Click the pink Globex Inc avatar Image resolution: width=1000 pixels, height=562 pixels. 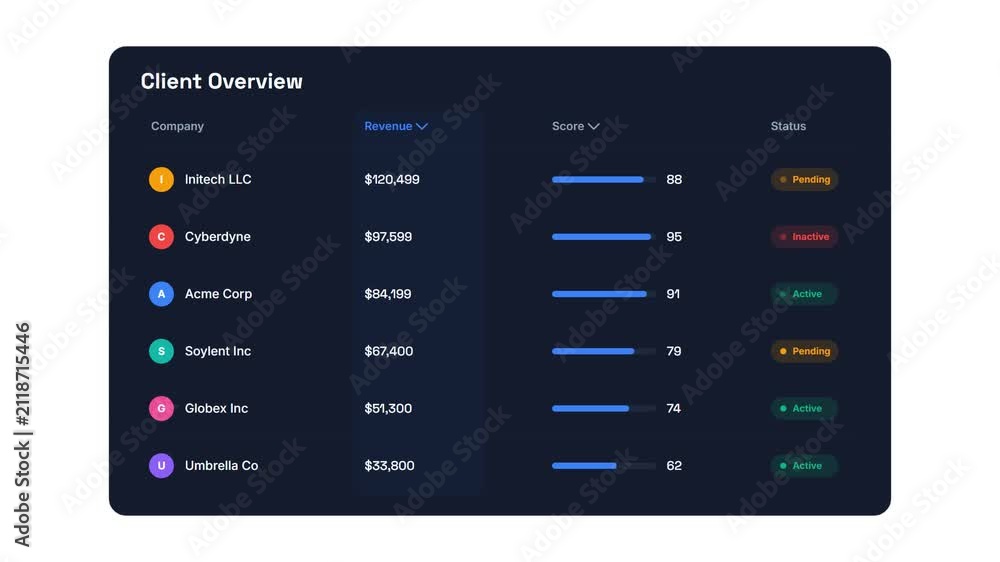pos(161,408)
